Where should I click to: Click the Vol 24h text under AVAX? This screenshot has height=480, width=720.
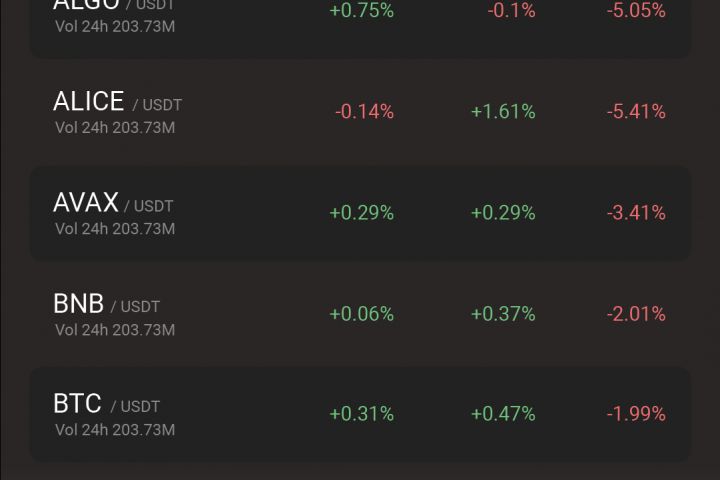[x=115, y=229]
